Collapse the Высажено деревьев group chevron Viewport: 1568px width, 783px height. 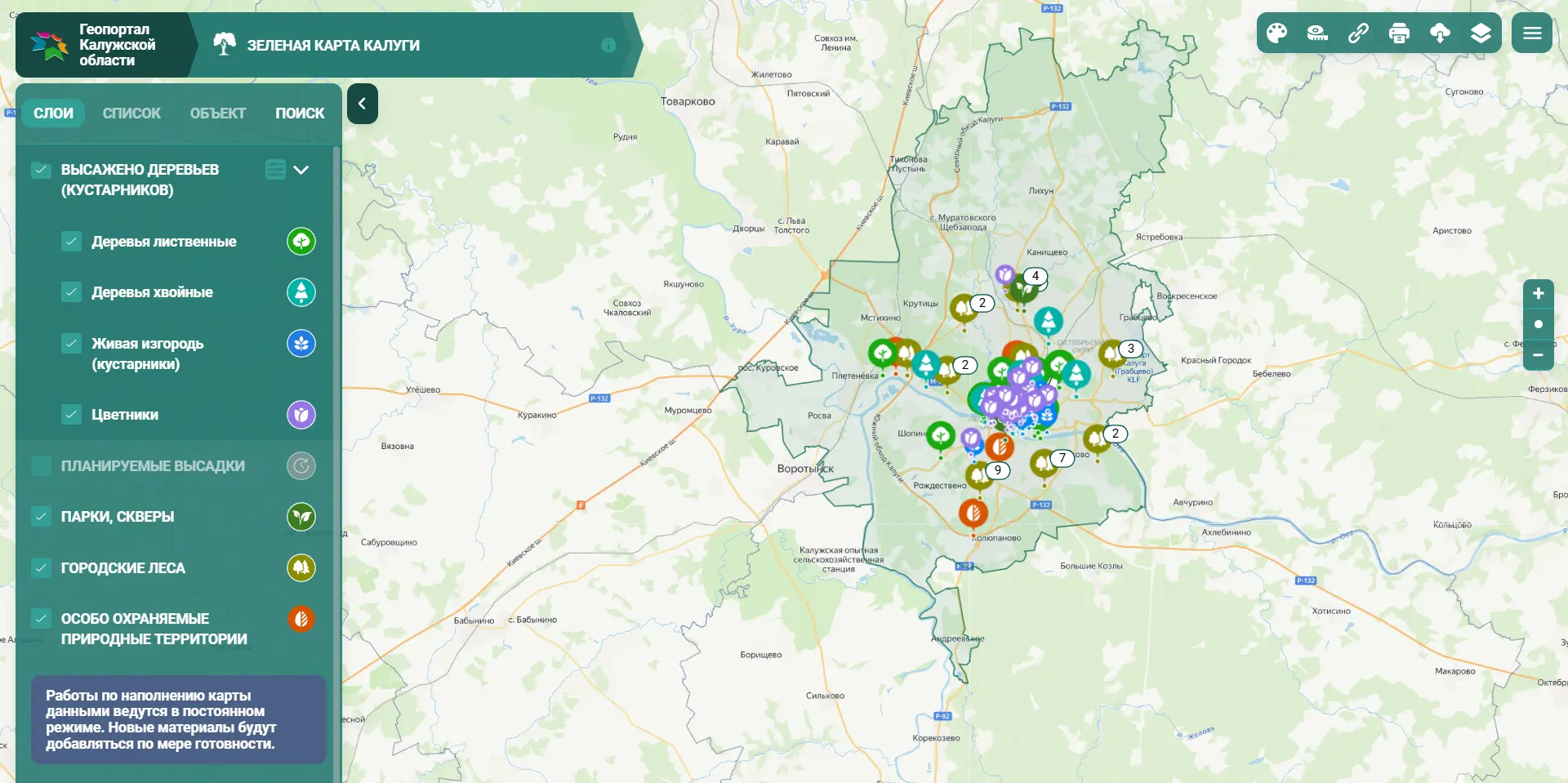click(301, 170)
